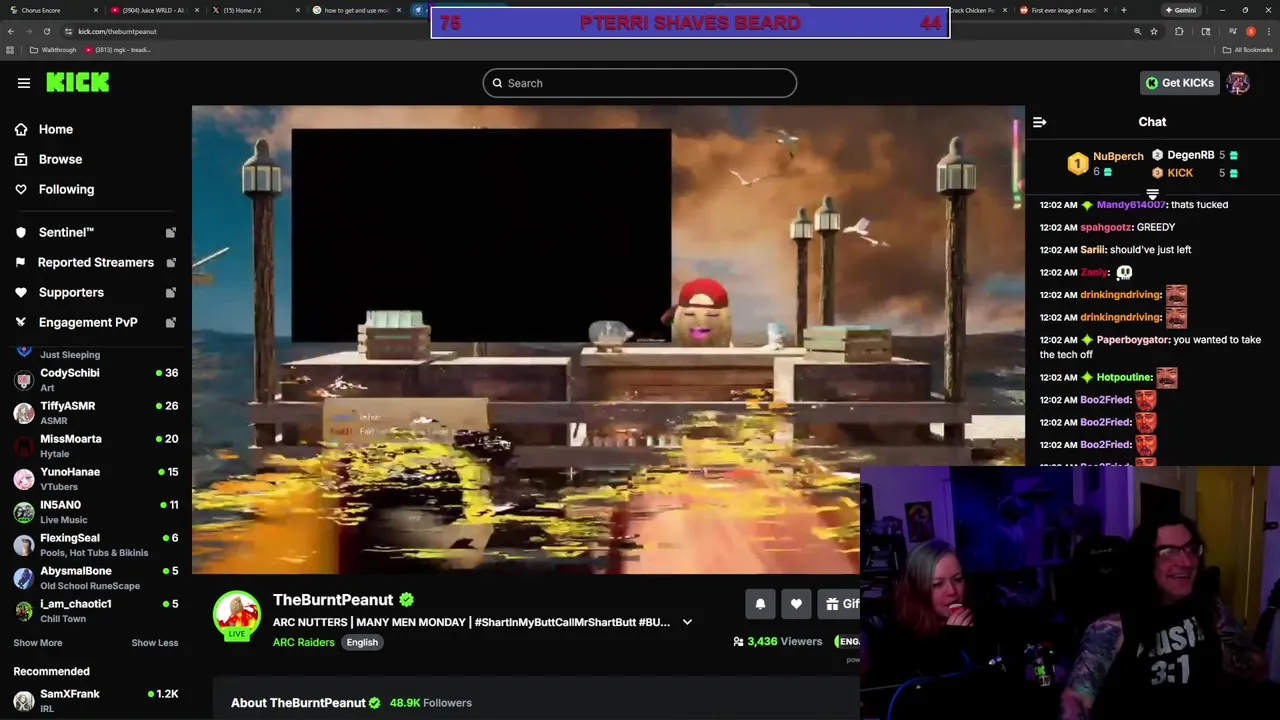
Task: Click chat username Zaniy
Action: tap(1094, 272)
